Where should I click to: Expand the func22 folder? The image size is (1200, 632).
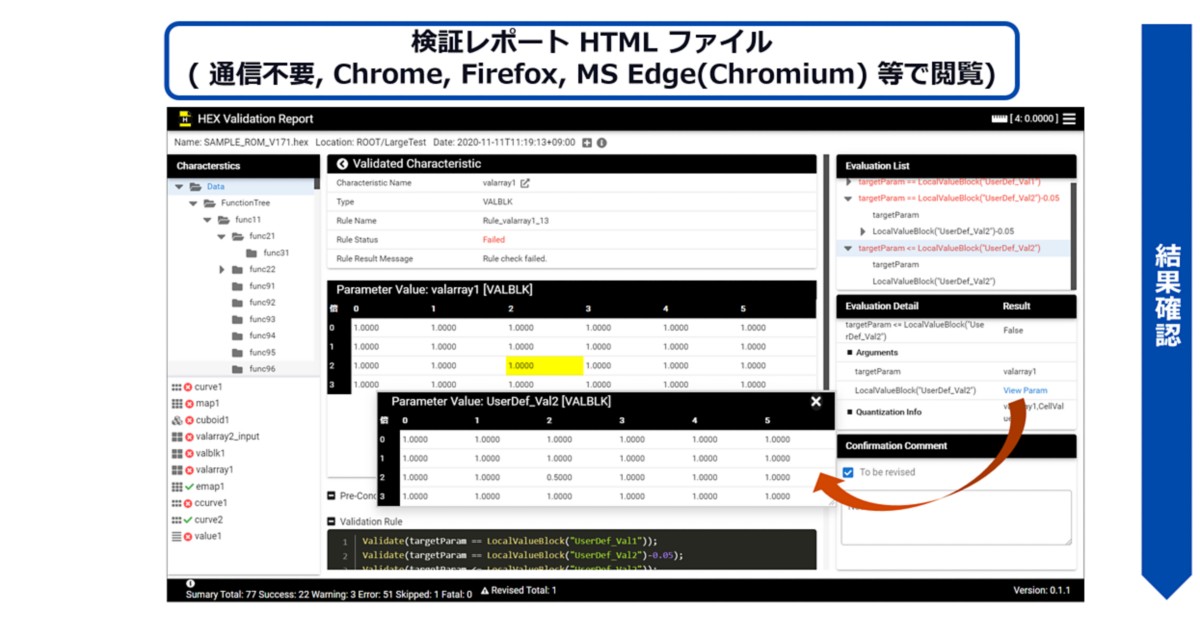(221, 270)
